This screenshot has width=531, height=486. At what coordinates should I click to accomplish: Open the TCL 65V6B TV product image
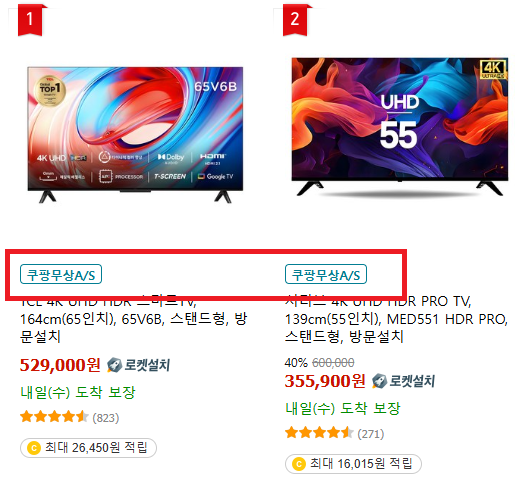coord(135,134)
